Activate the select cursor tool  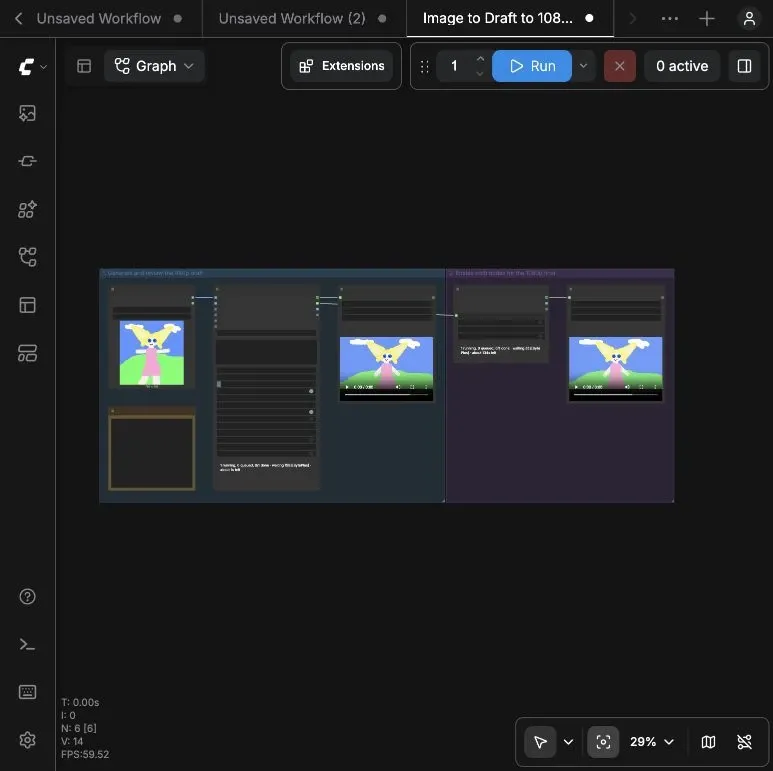(540, 741)
